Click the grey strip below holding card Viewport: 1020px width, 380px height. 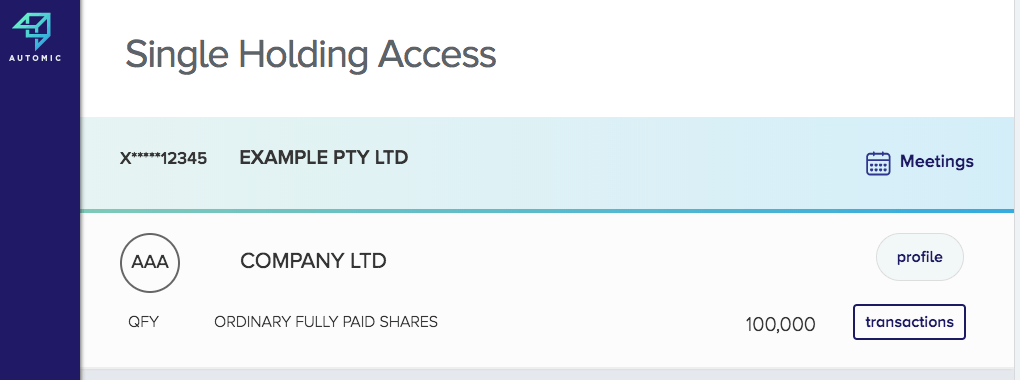click(547, 374)
